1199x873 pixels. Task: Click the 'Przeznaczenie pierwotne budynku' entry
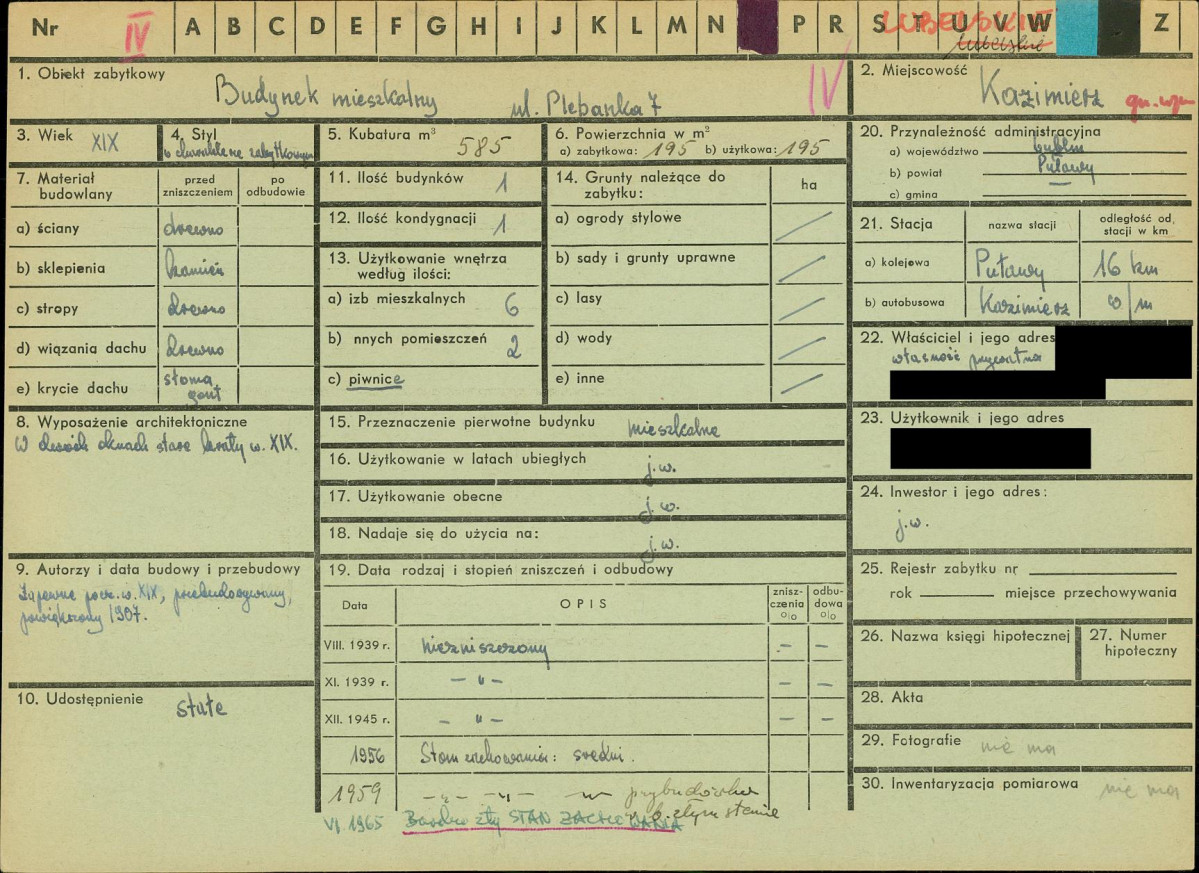pyautogui.click(x=674, y=427)
